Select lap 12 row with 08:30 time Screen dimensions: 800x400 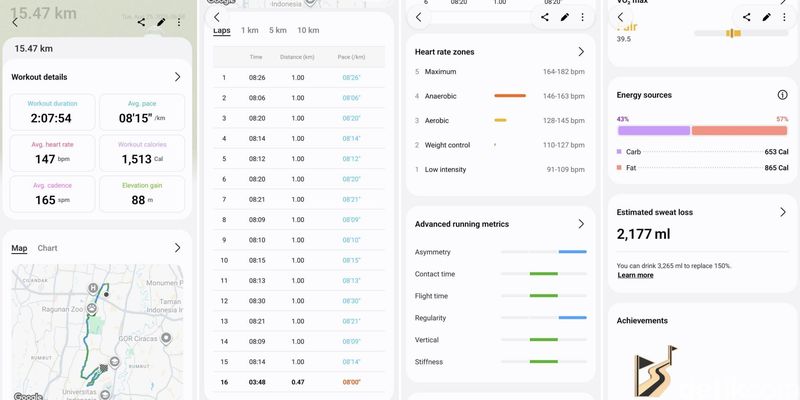(x=299, y=301)
